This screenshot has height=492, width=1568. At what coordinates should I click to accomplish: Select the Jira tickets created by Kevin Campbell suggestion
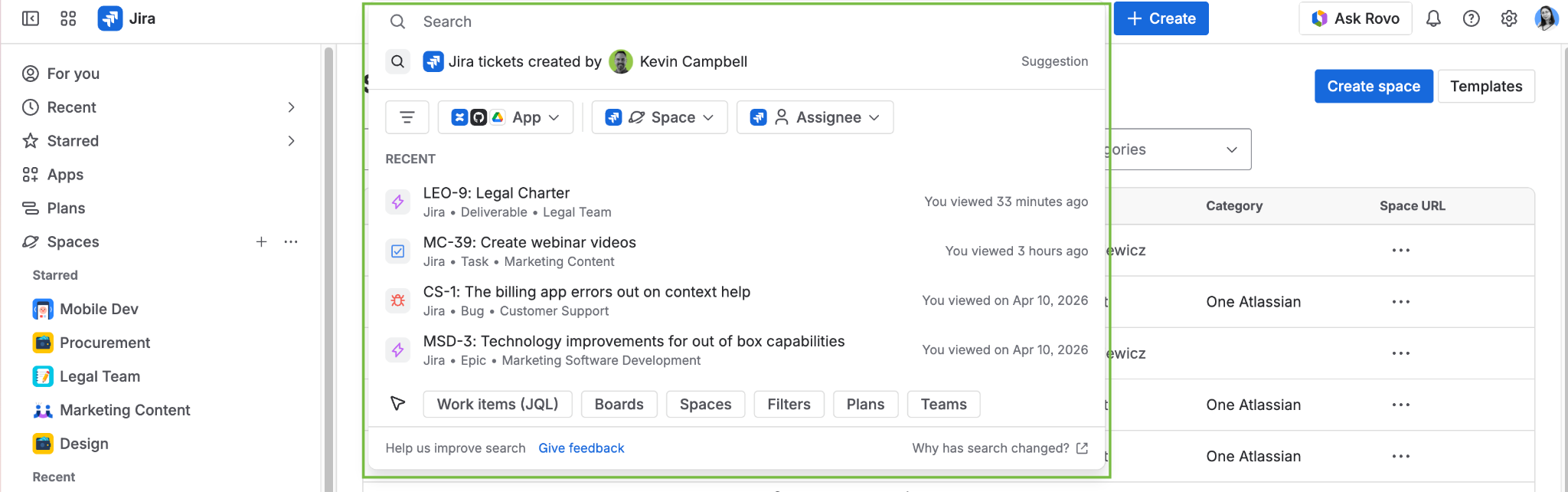pyautogui.click(x=737, y=61)
